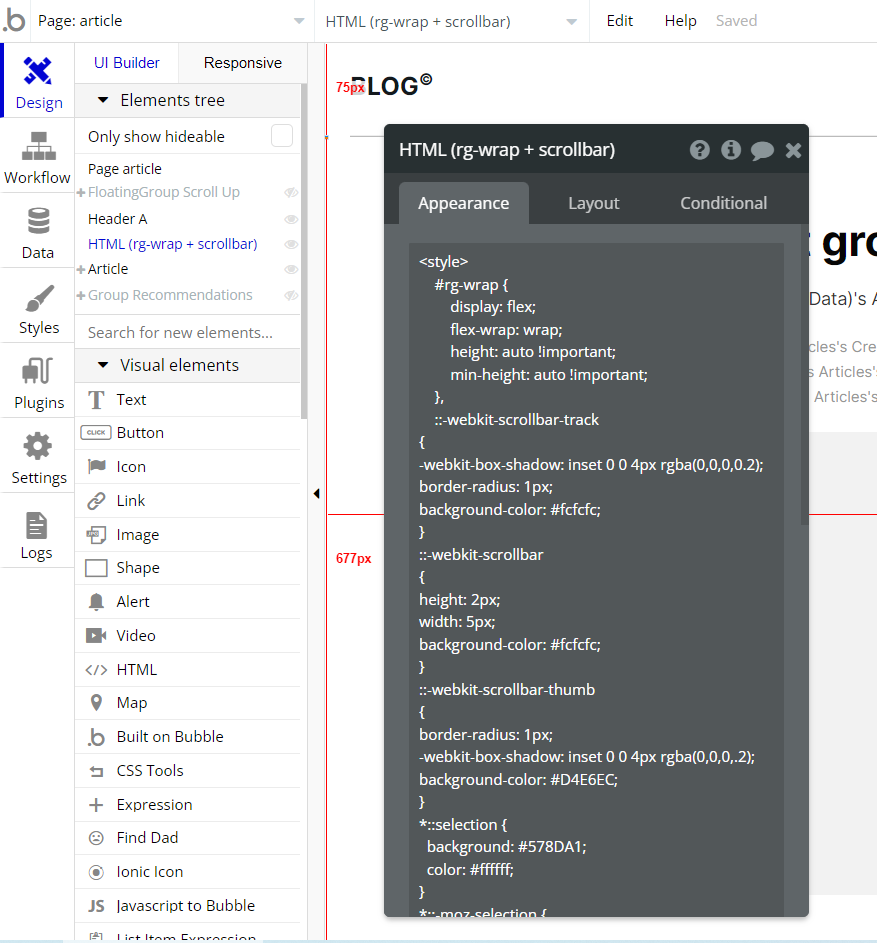Select the HTML element tool

tap(188, 669)
